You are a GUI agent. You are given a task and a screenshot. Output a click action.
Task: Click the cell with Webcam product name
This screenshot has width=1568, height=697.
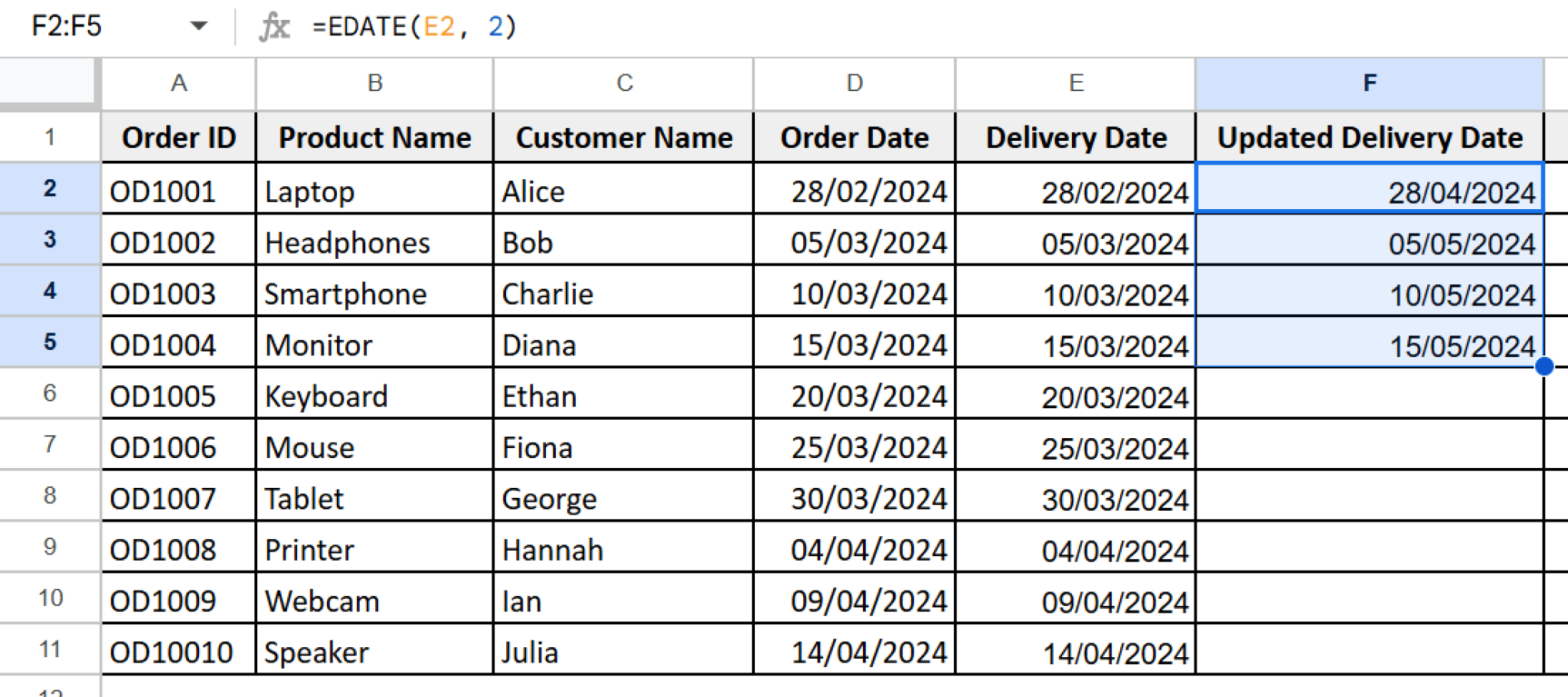374,600
